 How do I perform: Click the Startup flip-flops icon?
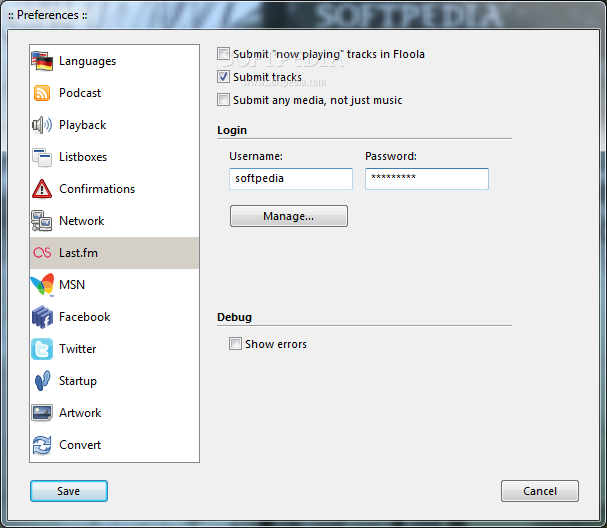tap(42, 381)
